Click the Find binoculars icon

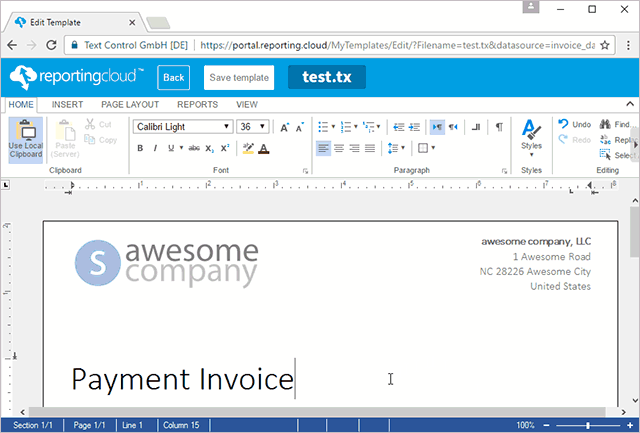605,124
